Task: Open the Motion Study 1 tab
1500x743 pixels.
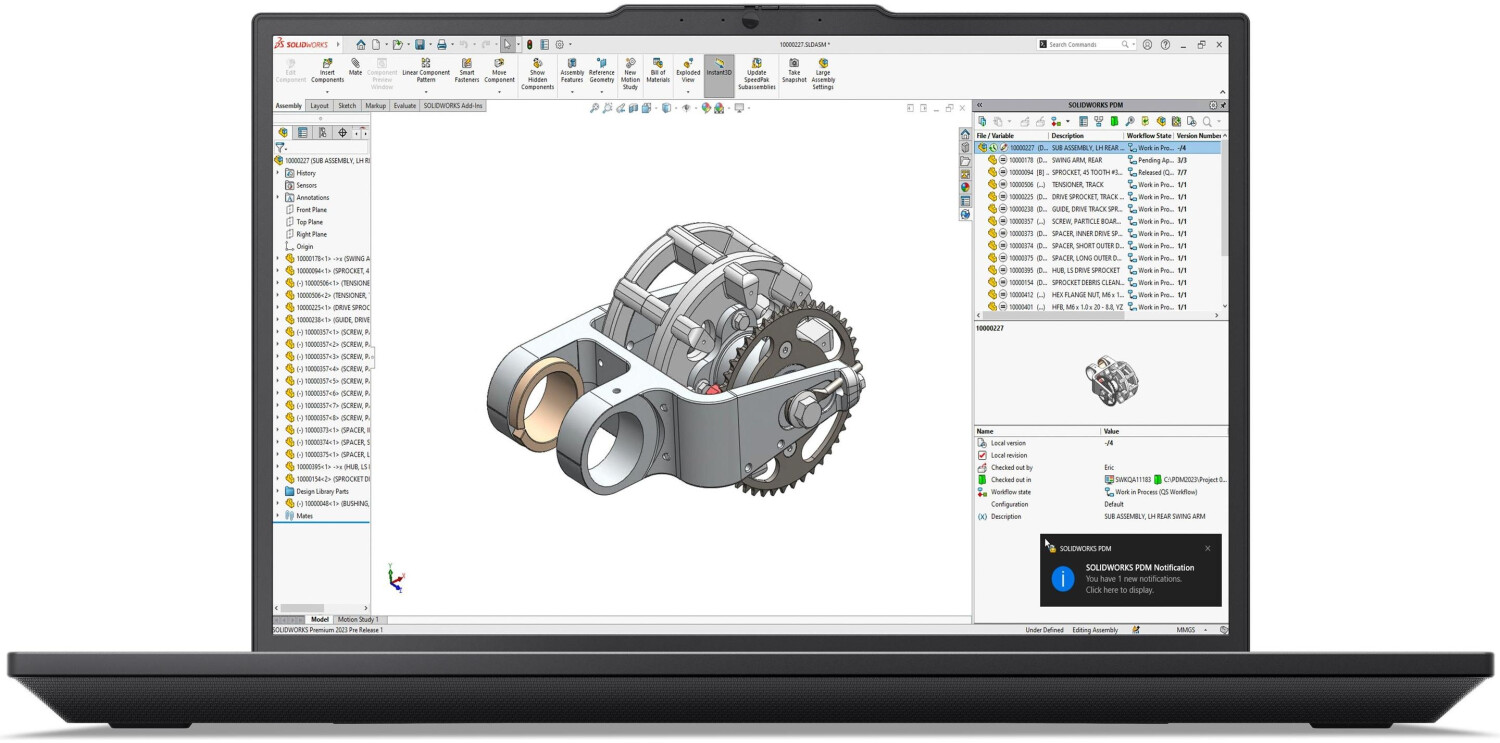Action: tap(357, 619)
